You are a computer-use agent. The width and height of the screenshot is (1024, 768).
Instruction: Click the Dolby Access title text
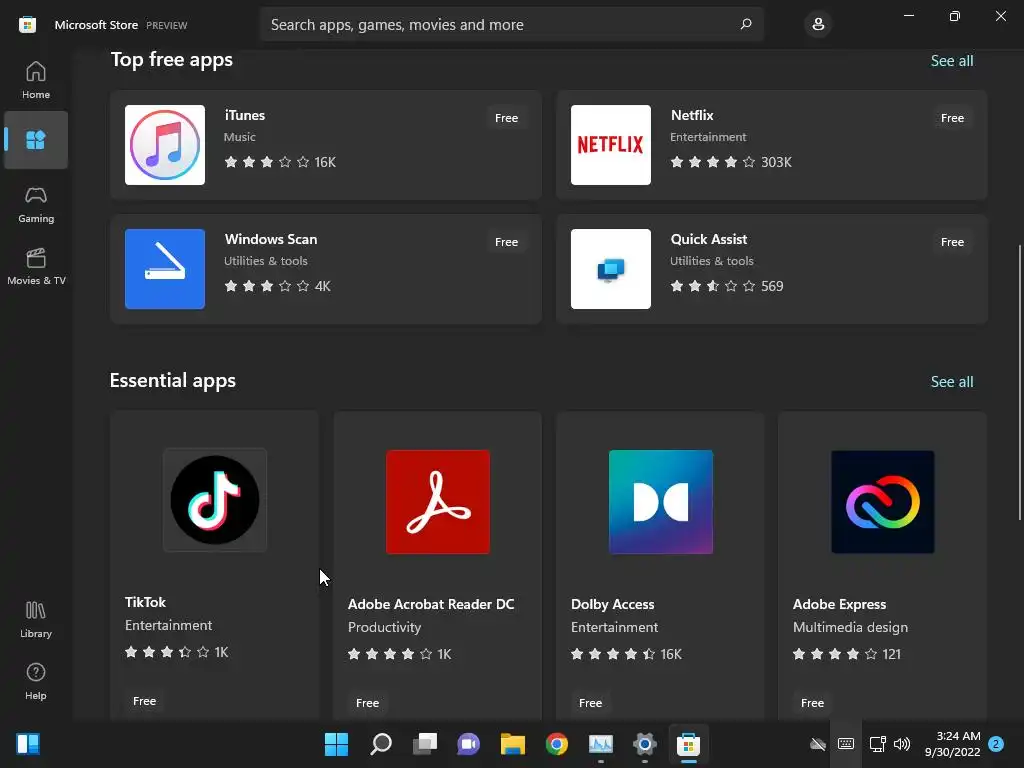point(613,604)
